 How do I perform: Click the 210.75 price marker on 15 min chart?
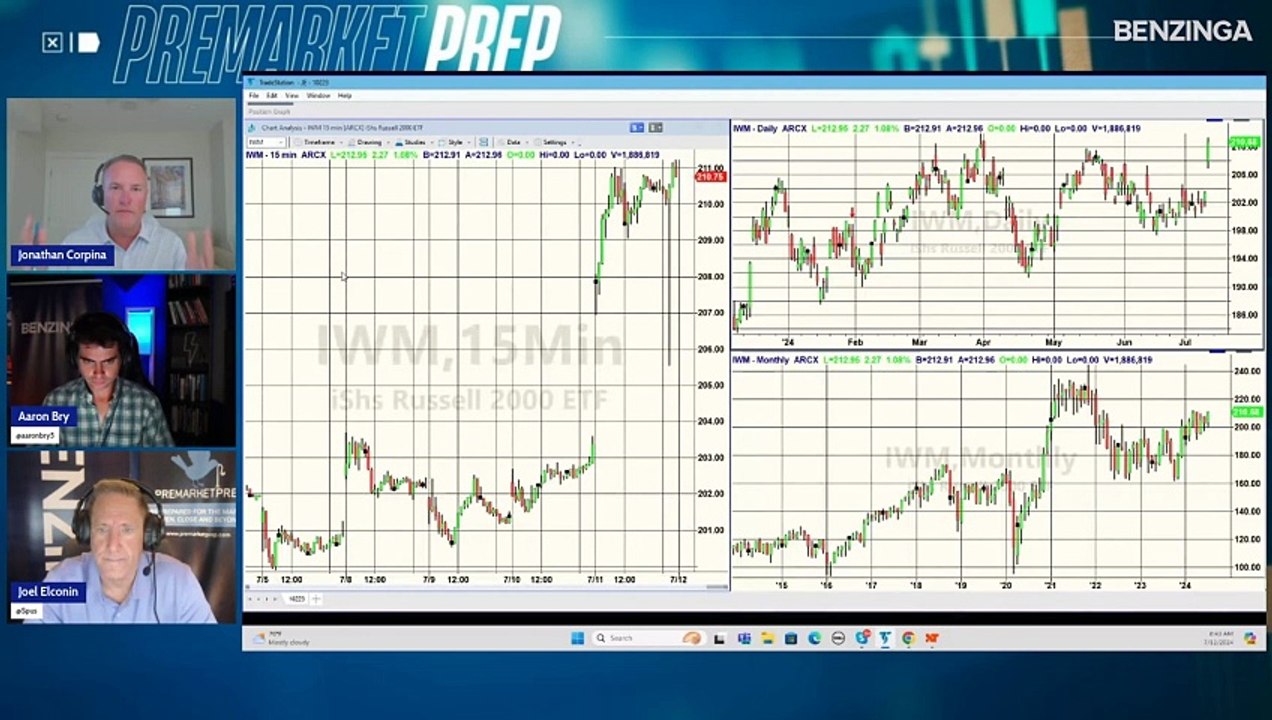(711, 177)
